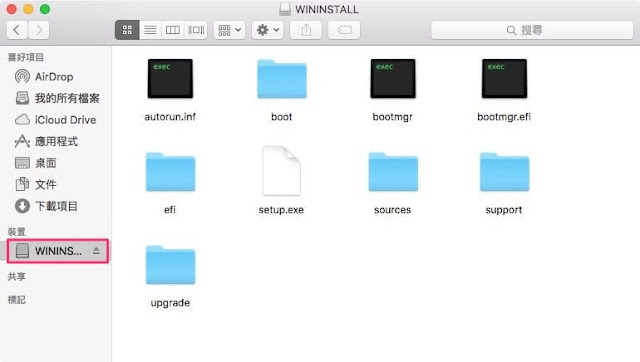
Task: Select the upgrade folder icon
Action: click(x=170, y=265)
